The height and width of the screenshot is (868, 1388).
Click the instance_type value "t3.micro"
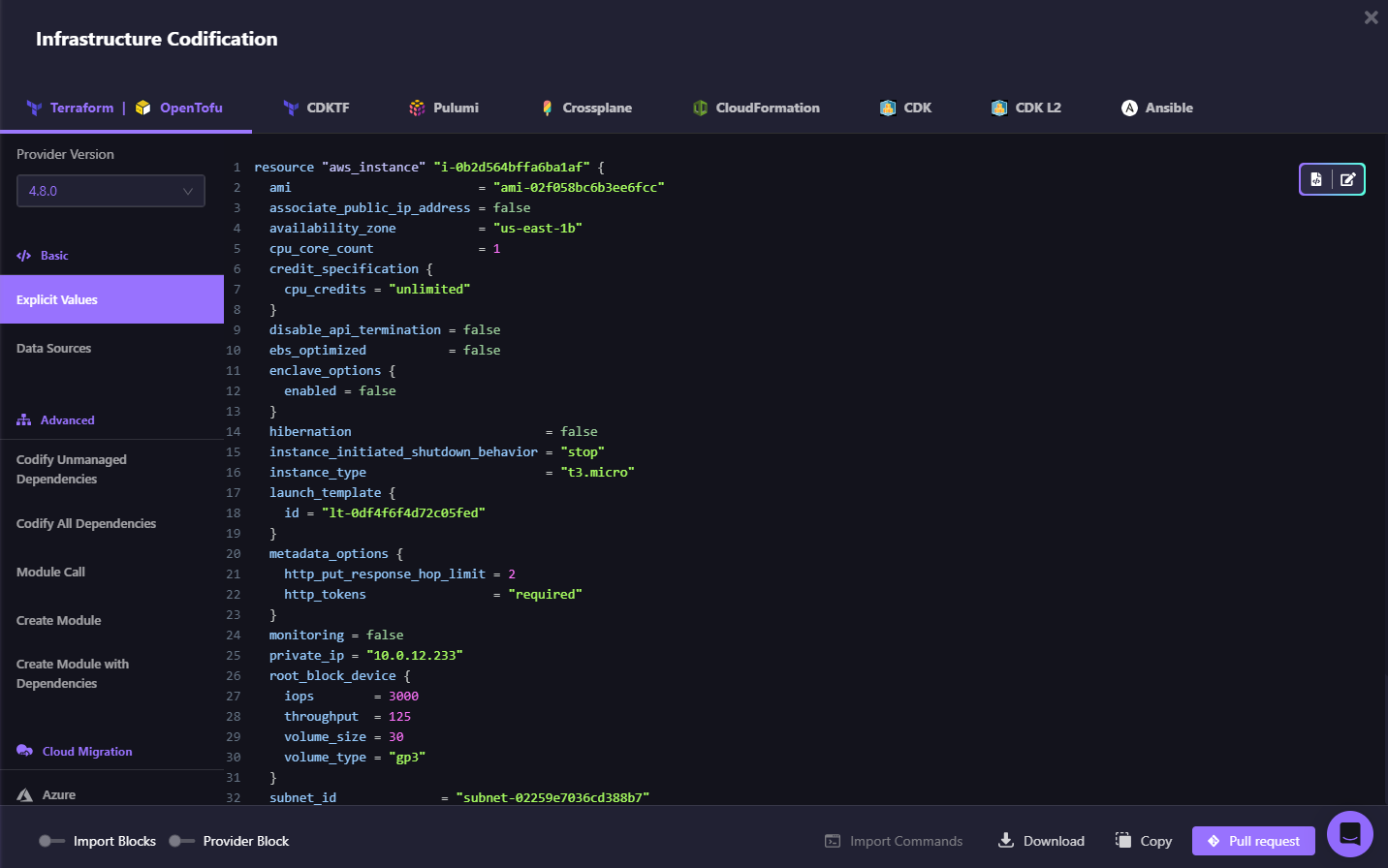pos(597,472)
